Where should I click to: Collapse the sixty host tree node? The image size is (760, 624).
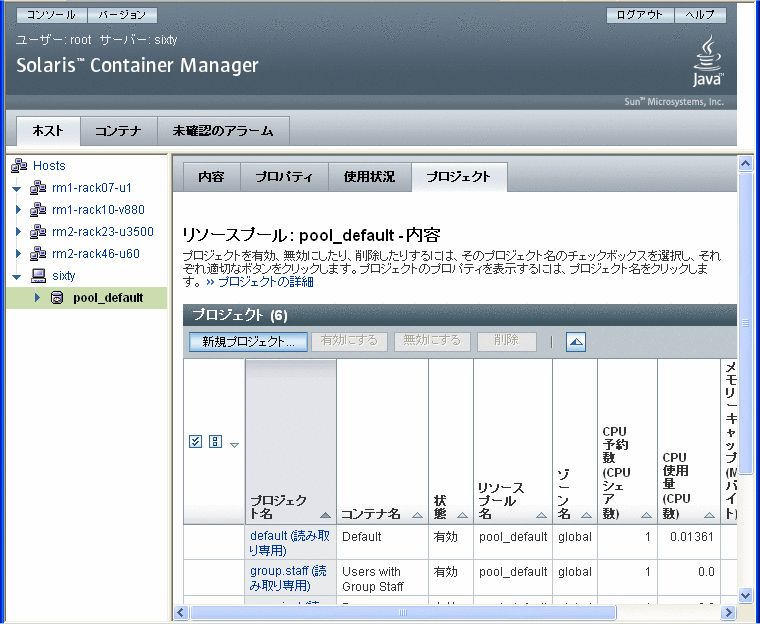pyautogui.click(x=17, y=276)
